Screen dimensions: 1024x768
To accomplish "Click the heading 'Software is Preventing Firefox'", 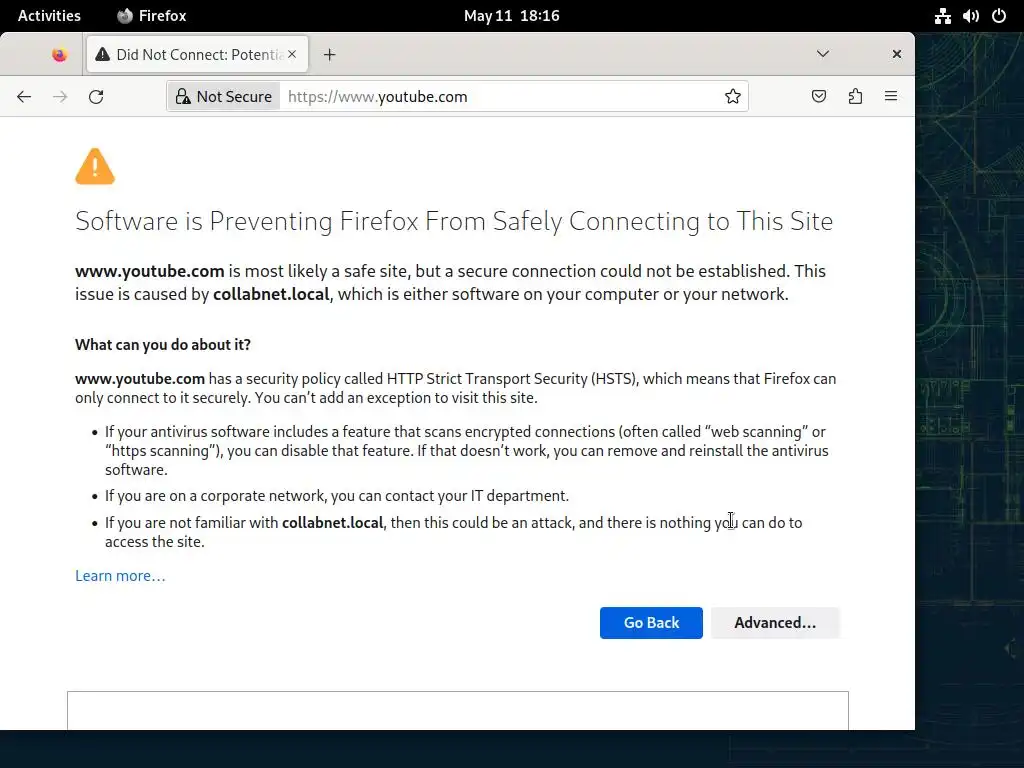I will (454, 221).
